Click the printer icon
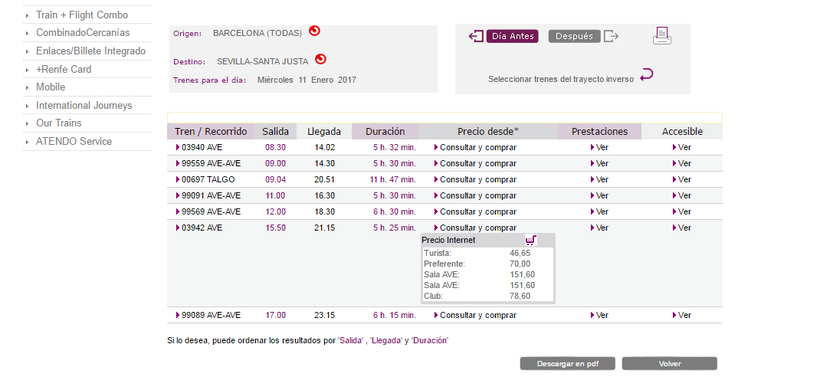The height and width of the screenshot is (377, 820). (662, 36)
